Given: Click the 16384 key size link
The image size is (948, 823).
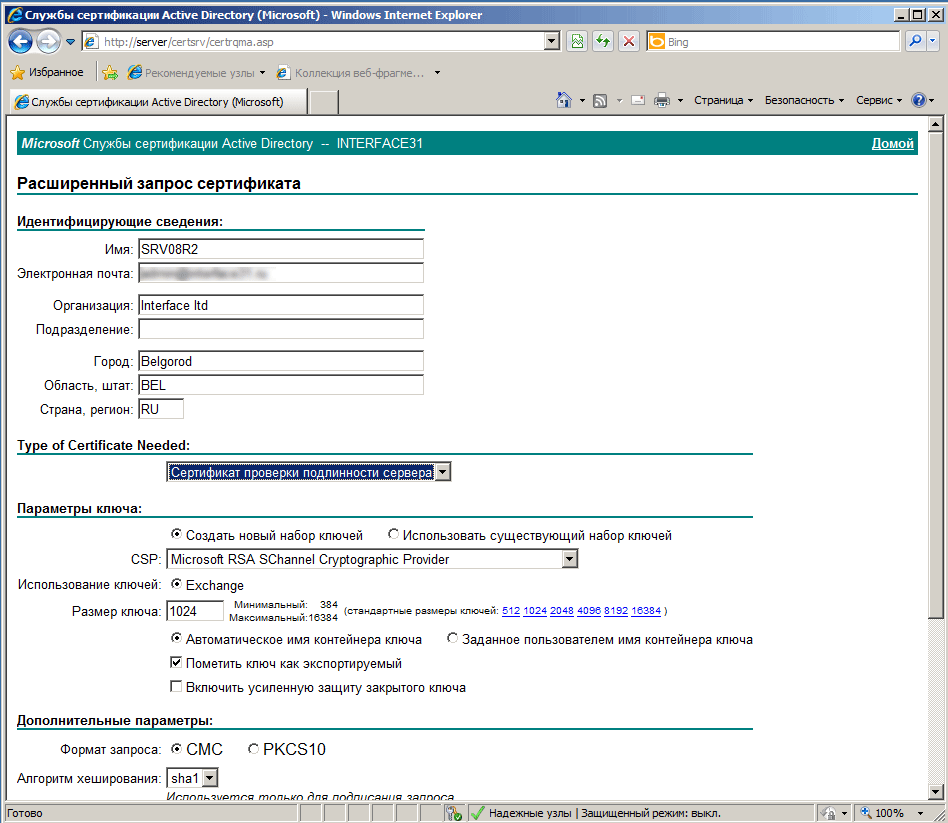Looking at the screenshot, I should (646, 611).
